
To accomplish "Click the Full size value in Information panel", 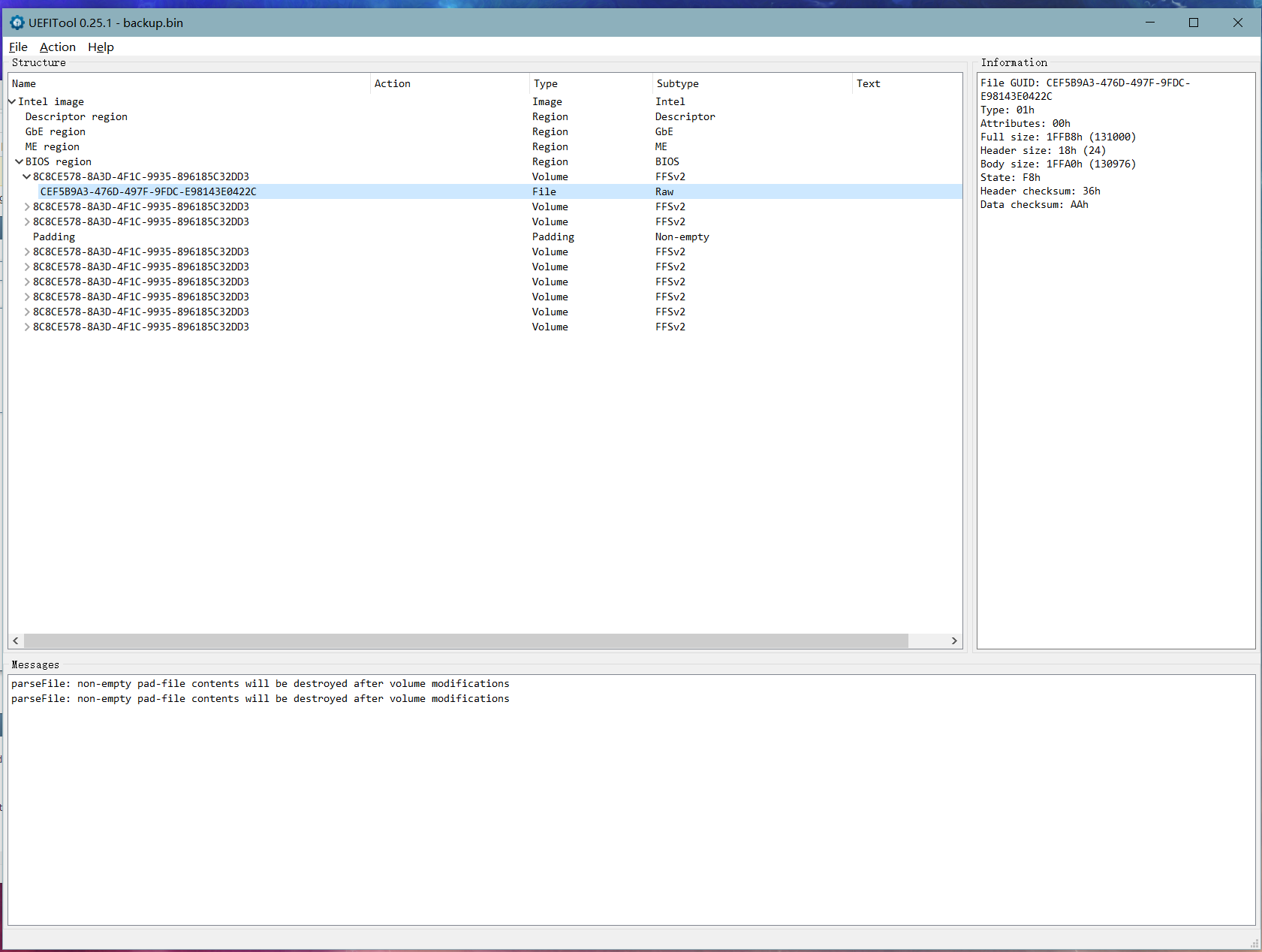I will pos(1091,137).
